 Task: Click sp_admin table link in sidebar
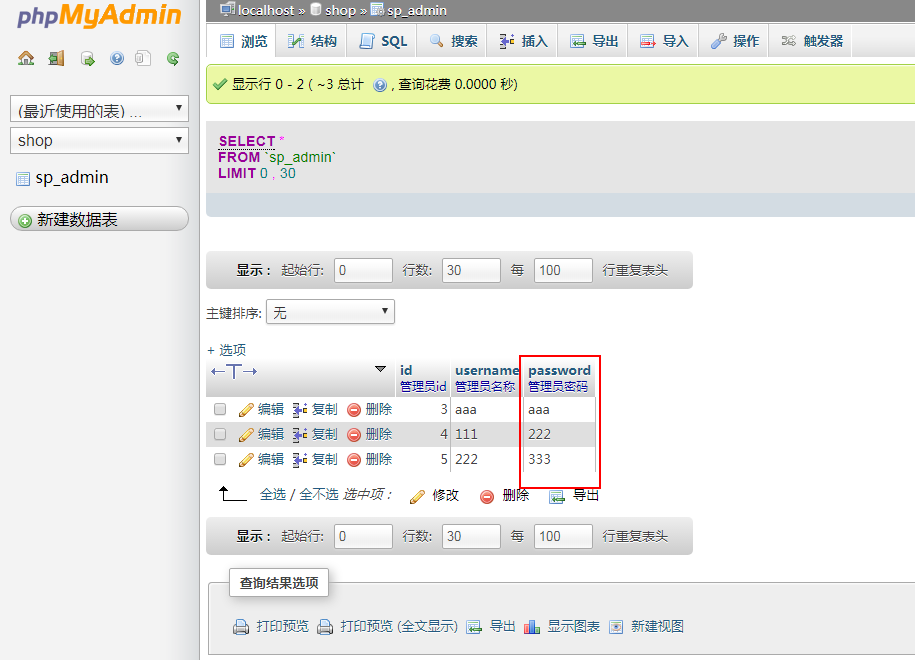(x=72, y=177)
